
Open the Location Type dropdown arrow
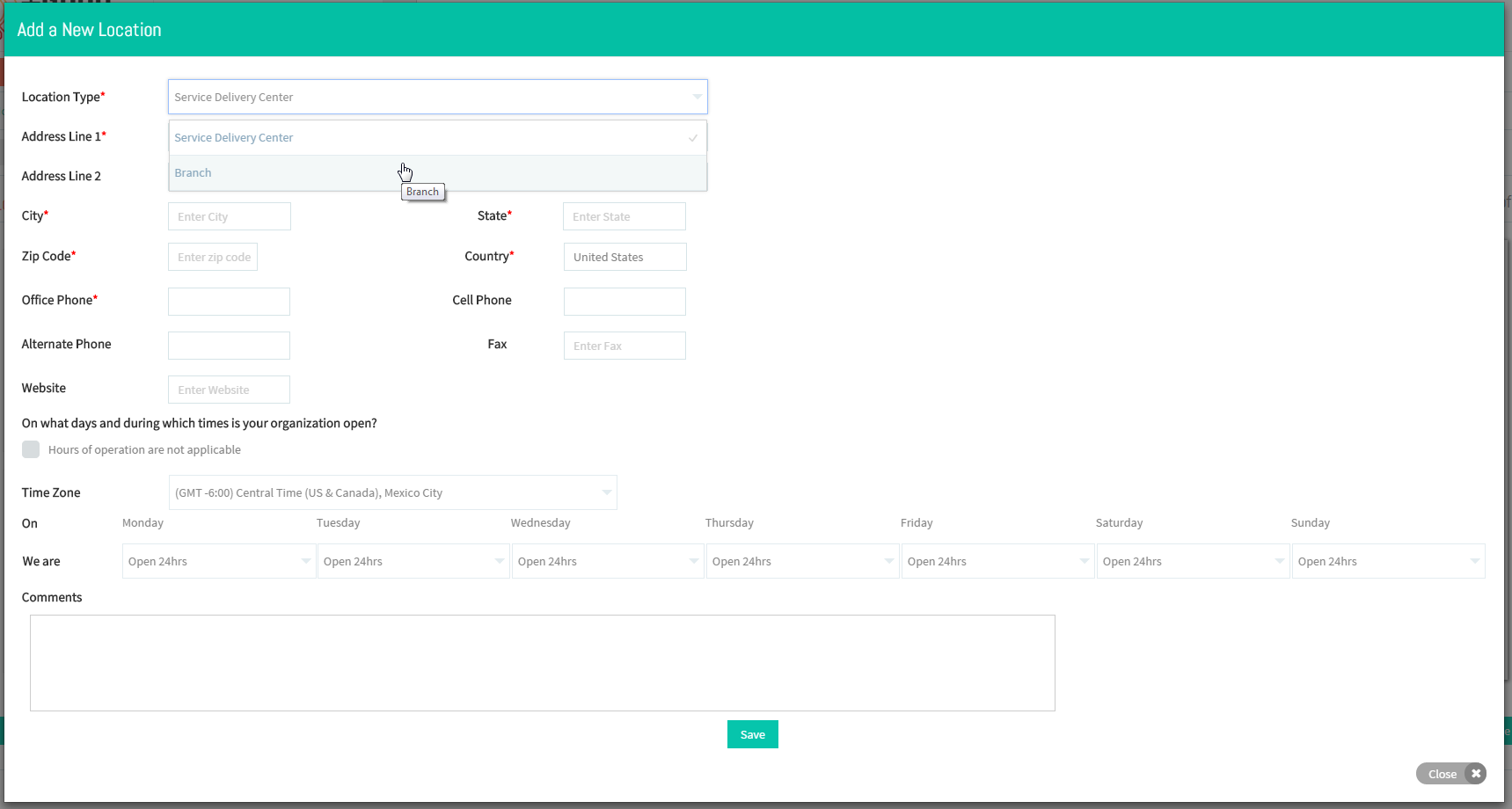coord(697,97)
